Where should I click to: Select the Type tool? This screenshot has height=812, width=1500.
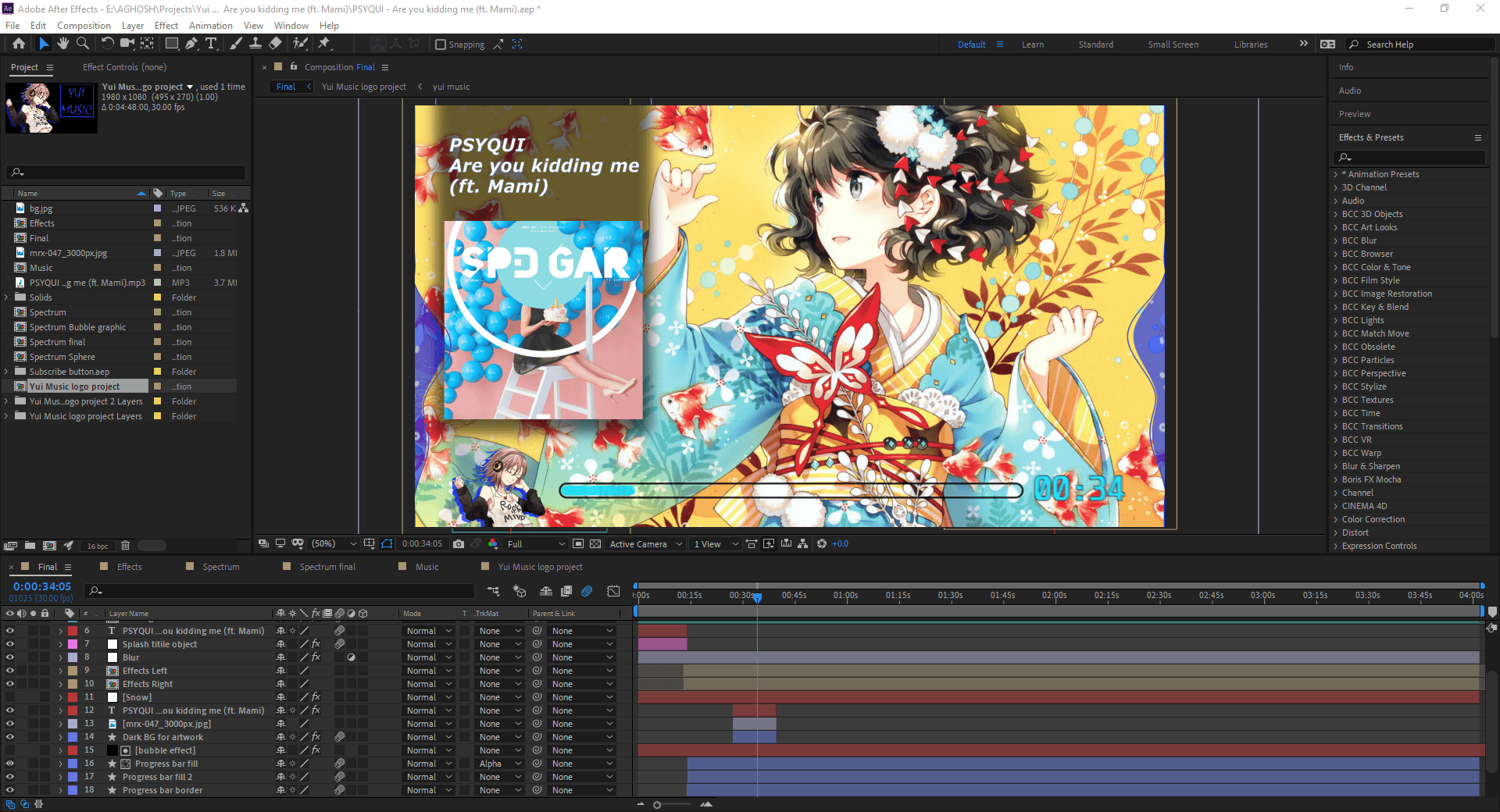(x=212, y=44)
